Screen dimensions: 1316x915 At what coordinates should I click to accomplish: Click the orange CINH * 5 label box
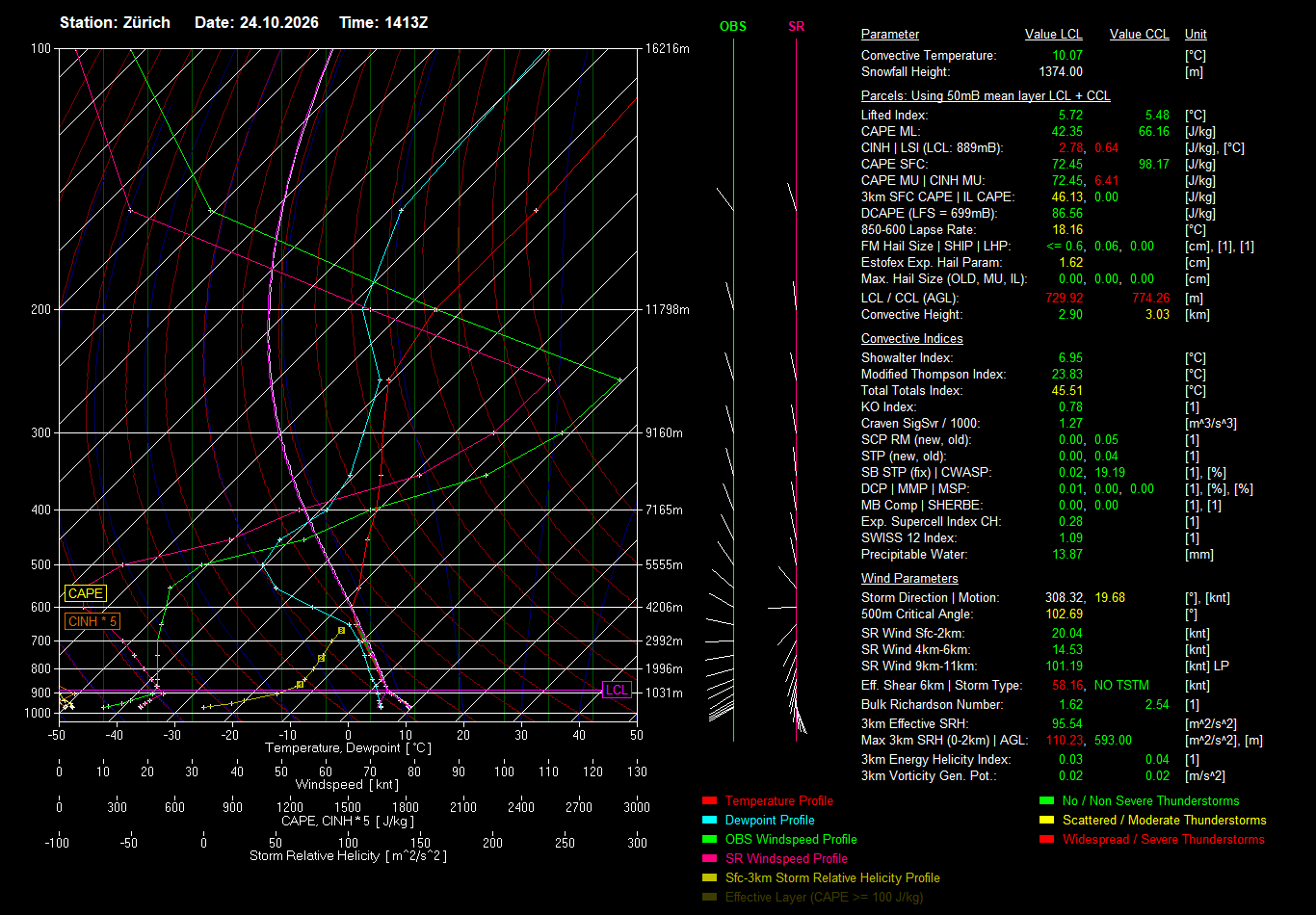[x=92, y=621]
